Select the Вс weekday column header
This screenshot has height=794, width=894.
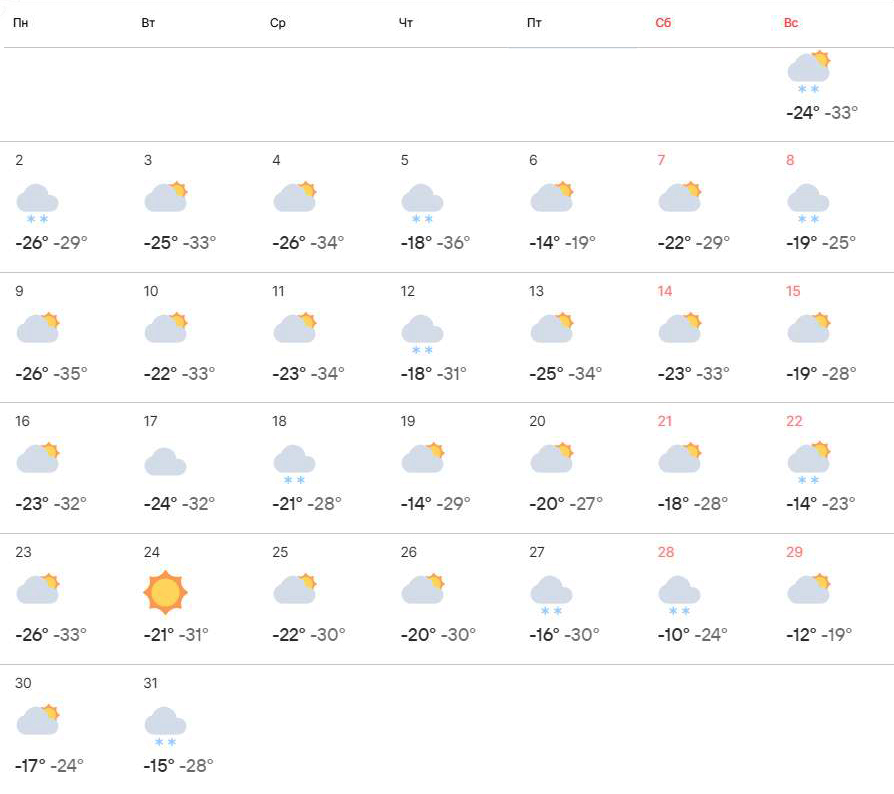[791, 23]
